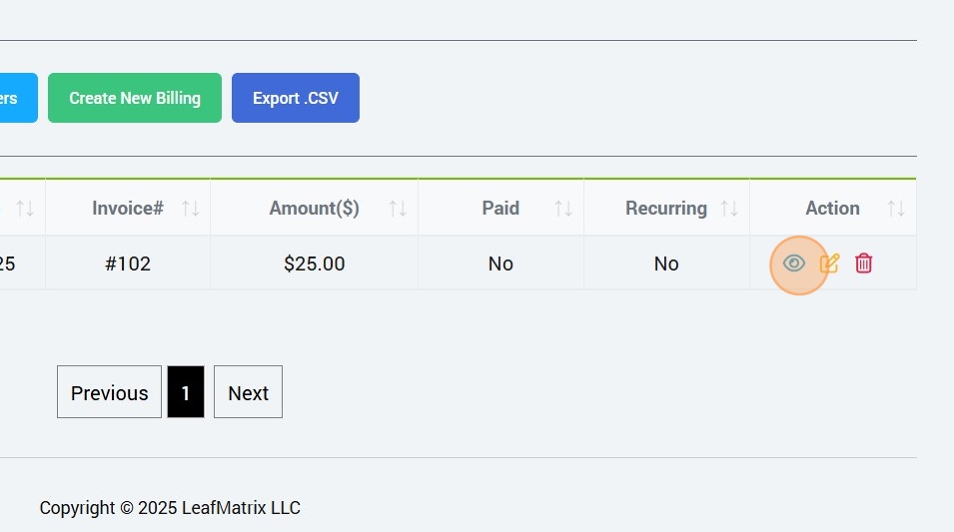Click the sort arrows beside Recurring
The height and width of the screenshot is (532, 954).
coord(729,209)
